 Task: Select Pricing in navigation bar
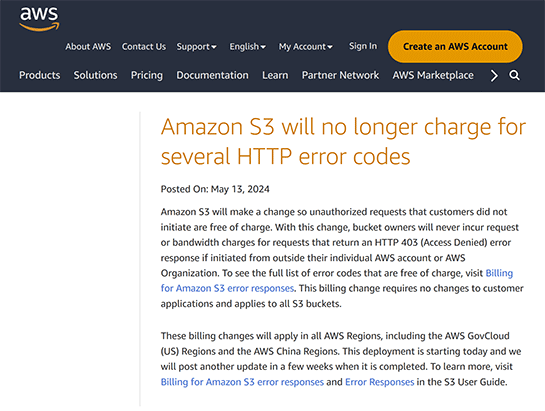pos(147,75)
